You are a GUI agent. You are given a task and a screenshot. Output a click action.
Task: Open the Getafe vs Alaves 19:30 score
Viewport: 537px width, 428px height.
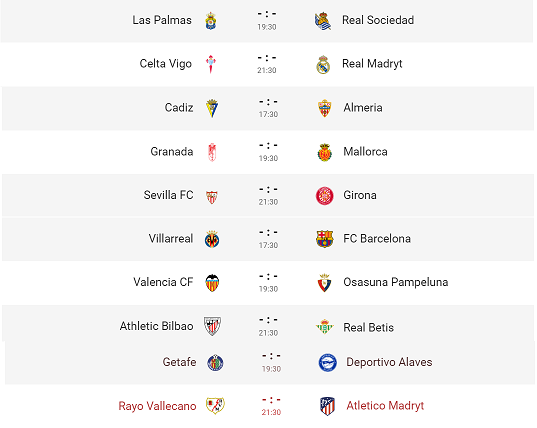pyautogui.click(x=271, y=363)
